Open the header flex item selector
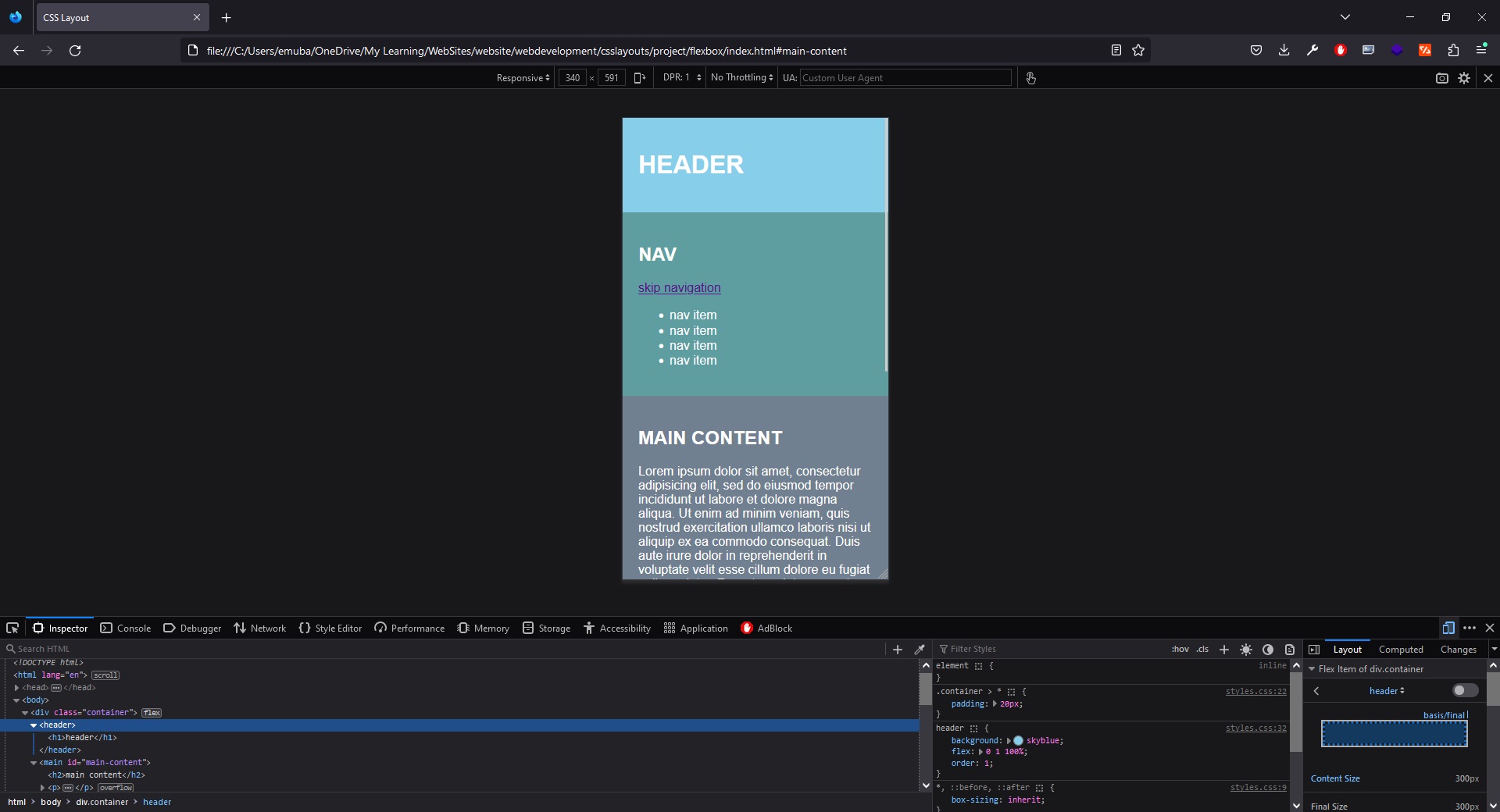 pos(1387,691)
